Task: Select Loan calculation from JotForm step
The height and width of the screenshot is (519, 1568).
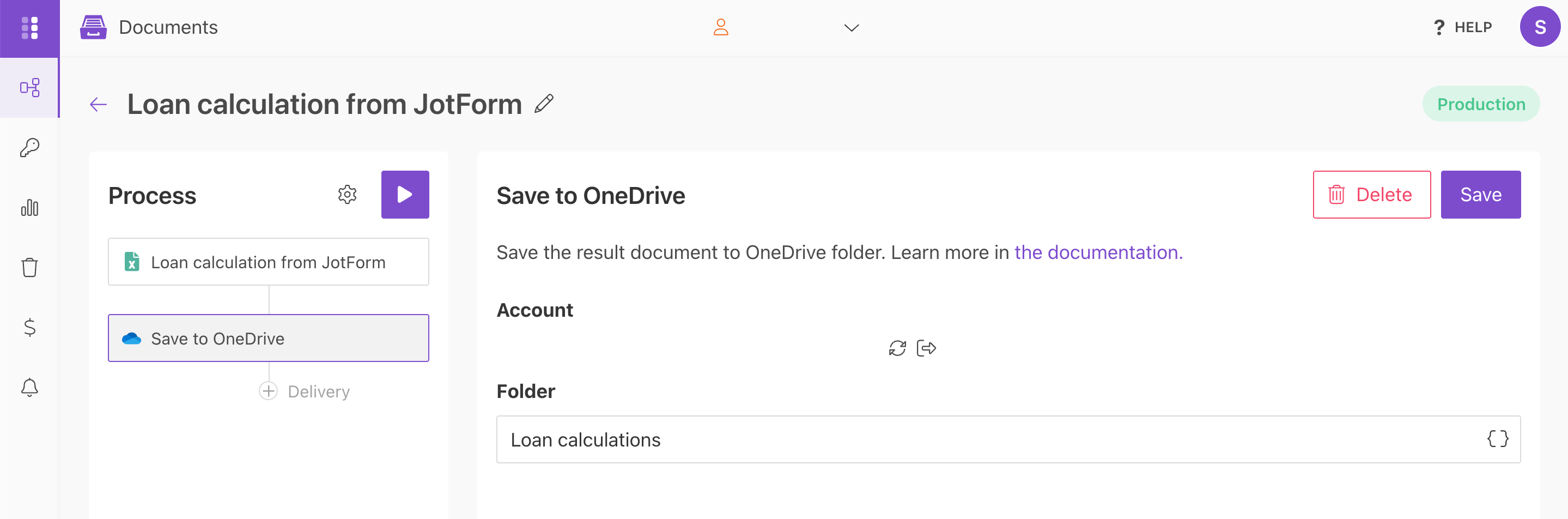Action: click(269, 262)
